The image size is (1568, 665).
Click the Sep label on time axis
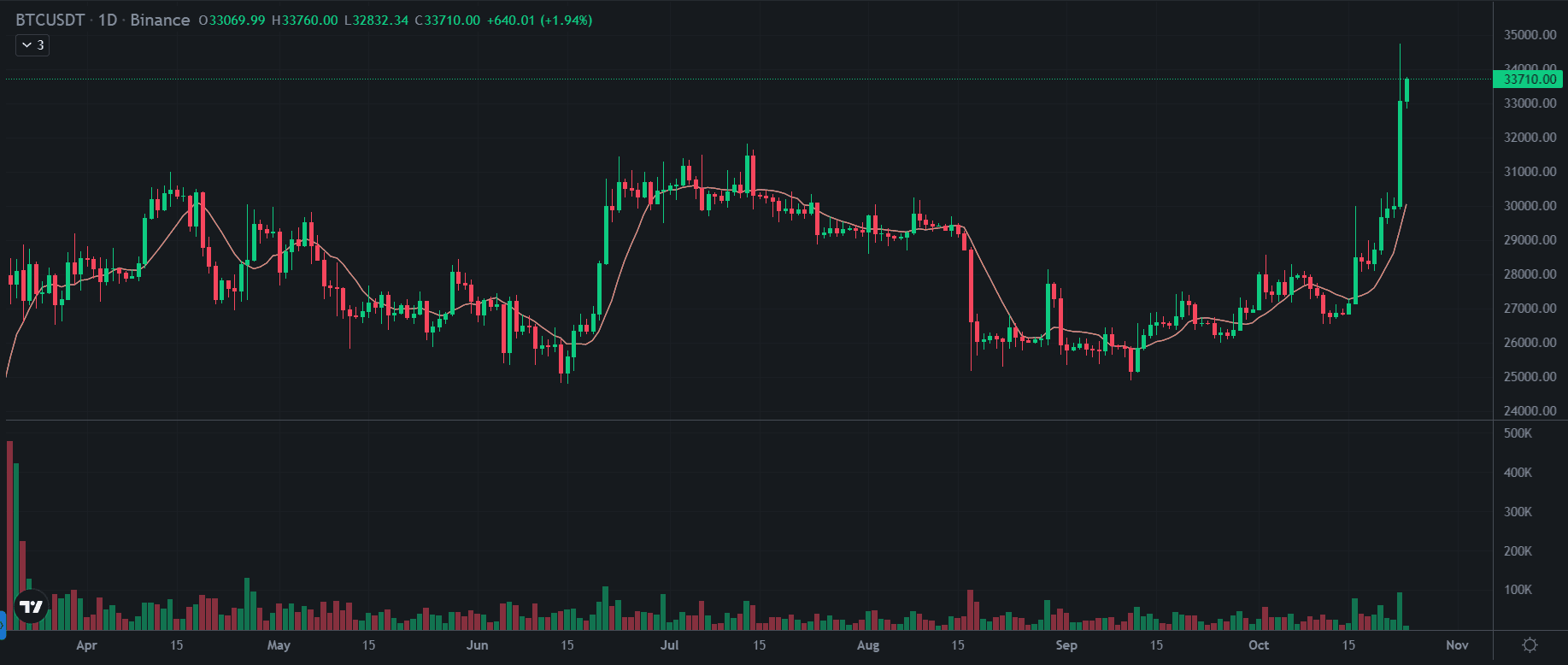1066,645
